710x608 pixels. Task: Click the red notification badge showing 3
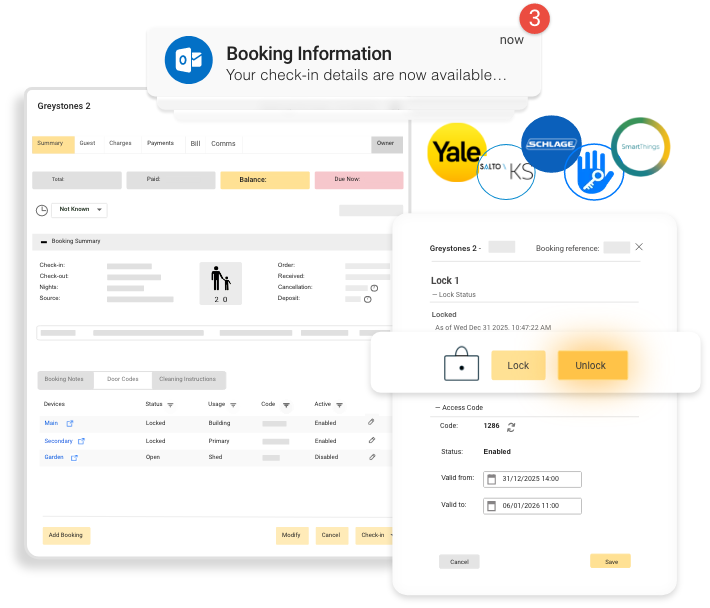coord(534,19)
